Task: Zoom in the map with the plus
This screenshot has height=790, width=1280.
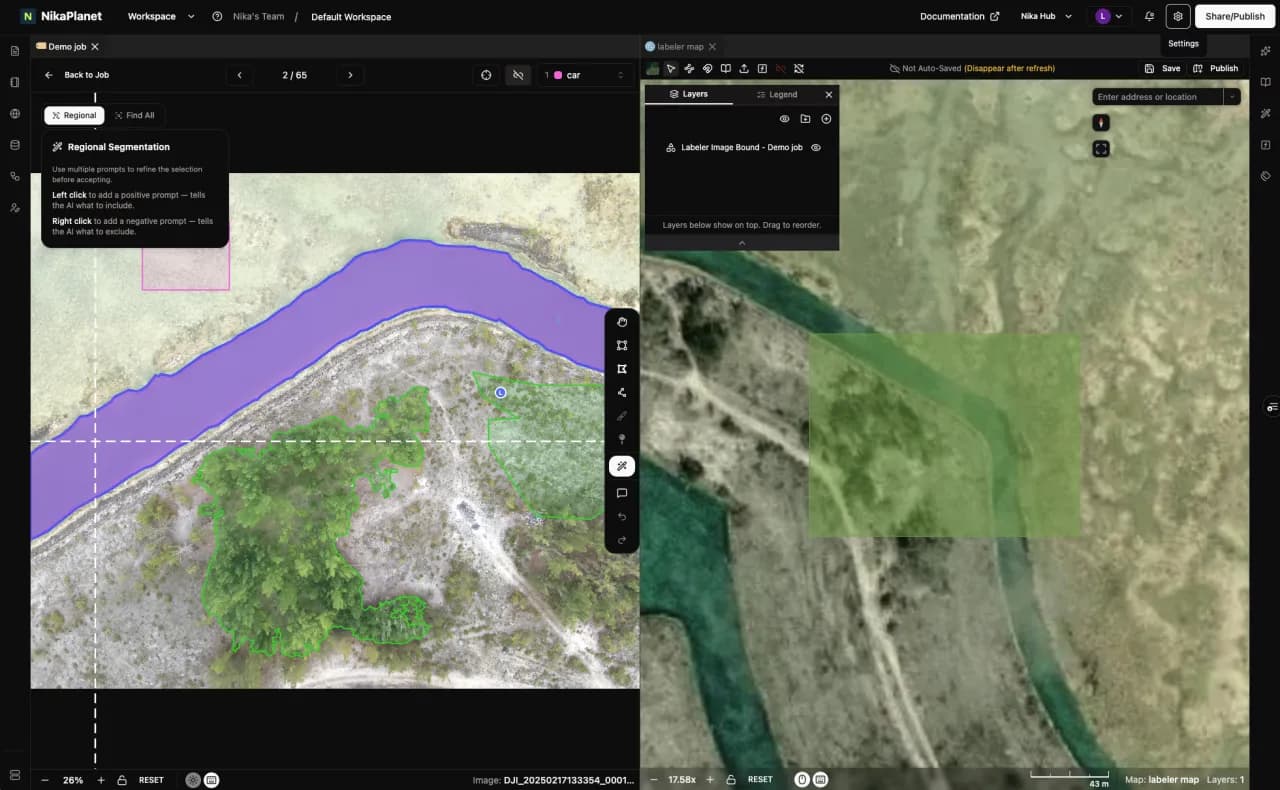Action: pos(710,780)
